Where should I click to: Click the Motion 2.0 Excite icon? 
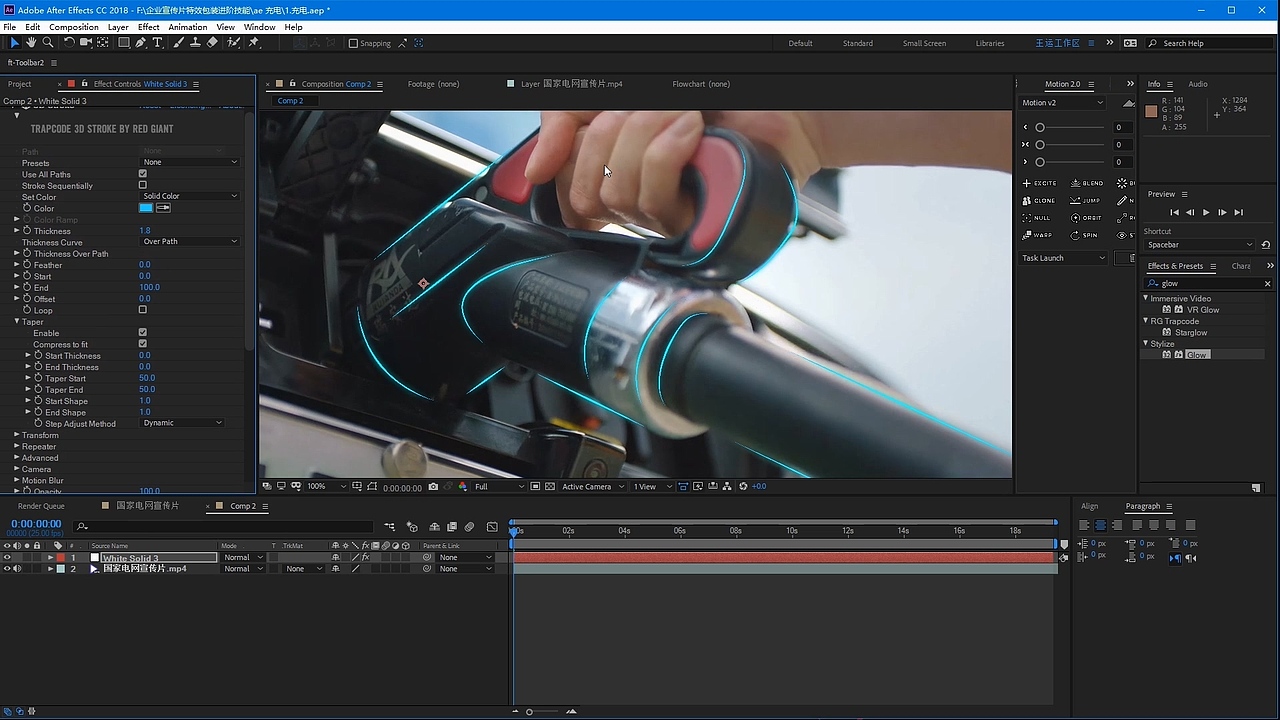tap(1040, 183)
